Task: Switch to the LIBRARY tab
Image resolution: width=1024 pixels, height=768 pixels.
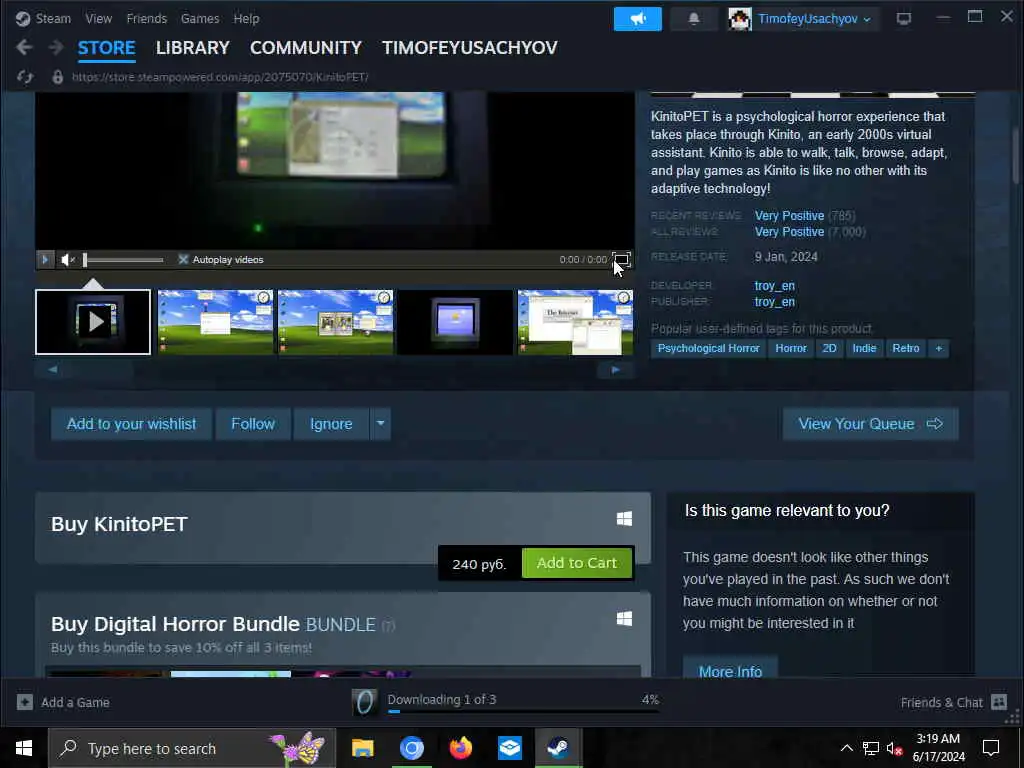Action: click(193, 48)
